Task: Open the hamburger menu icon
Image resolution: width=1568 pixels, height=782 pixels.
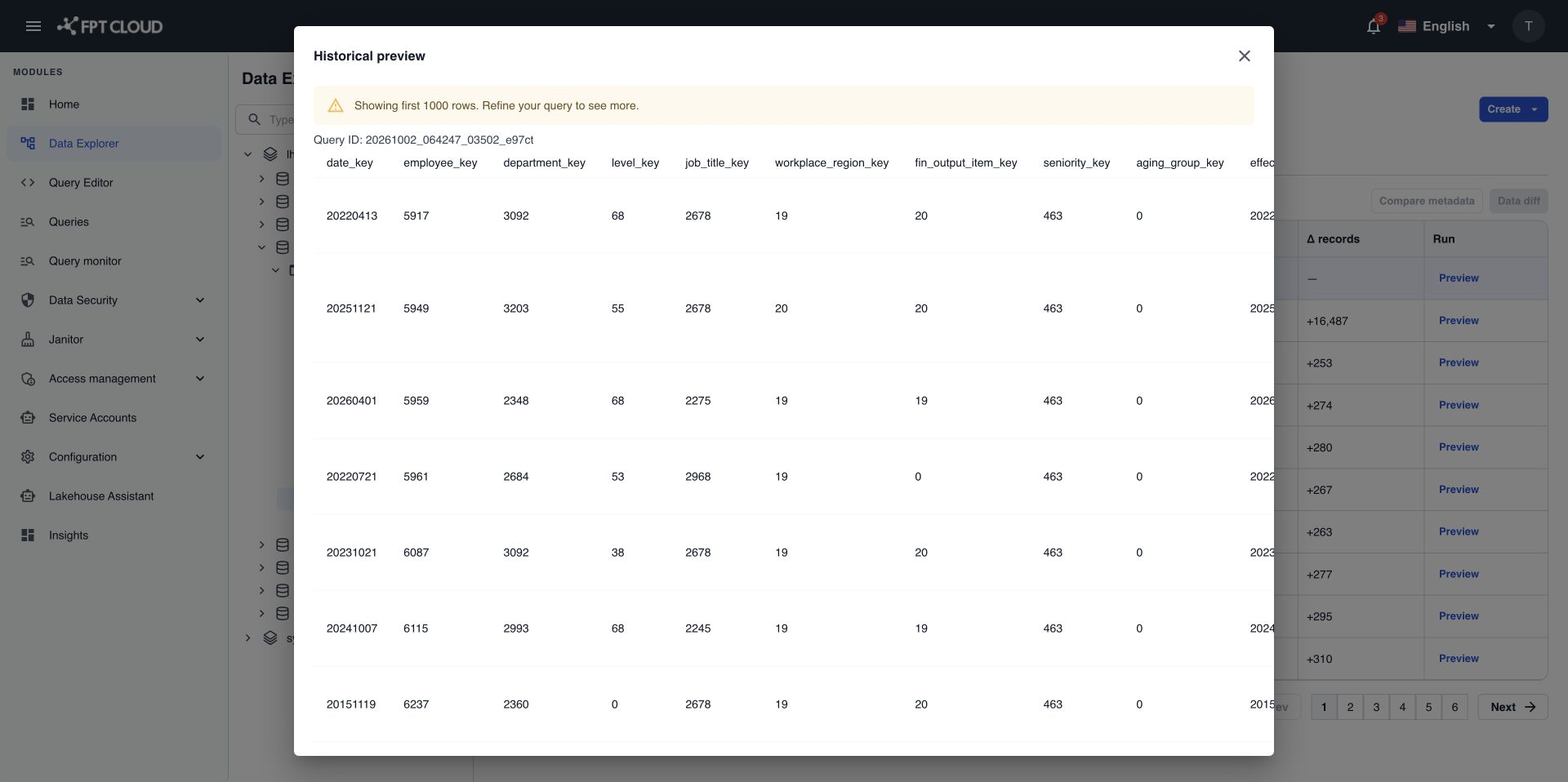Action: pos(33,26)
